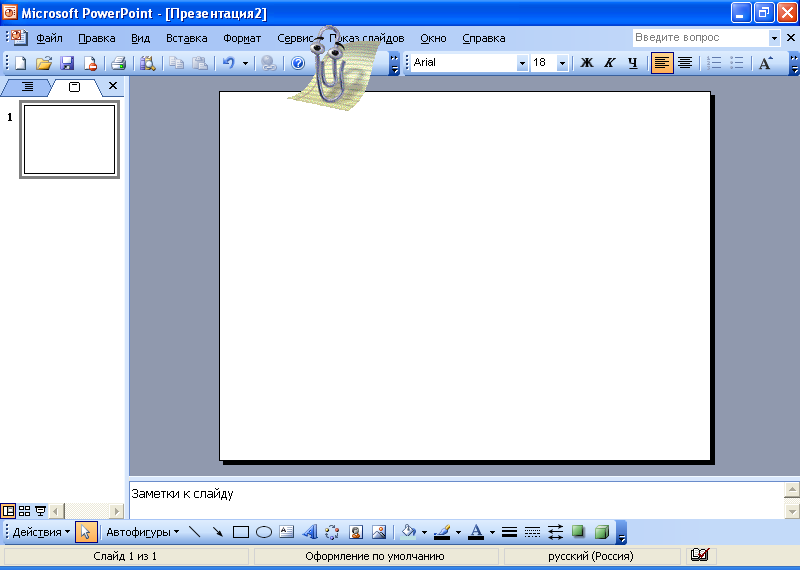Image resolution: width=800 pixels, height=570 pixels.
Task: Open Font Color dropdown arrow
Action: [492, 532]
